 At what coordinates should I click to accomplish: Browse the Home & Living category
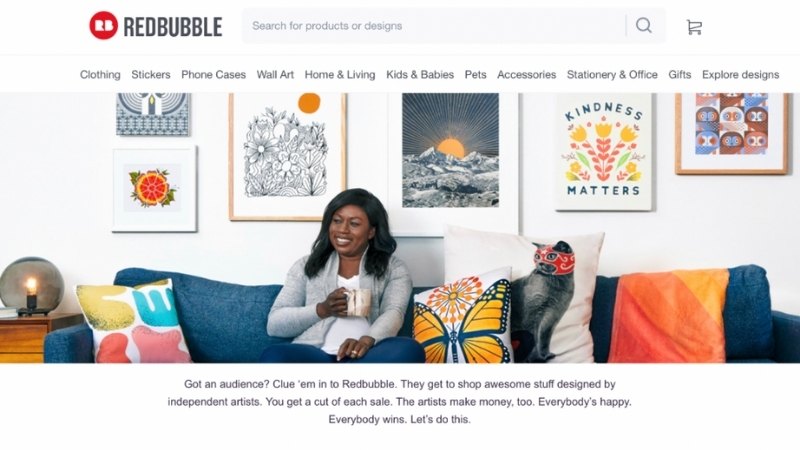[340, 74]
